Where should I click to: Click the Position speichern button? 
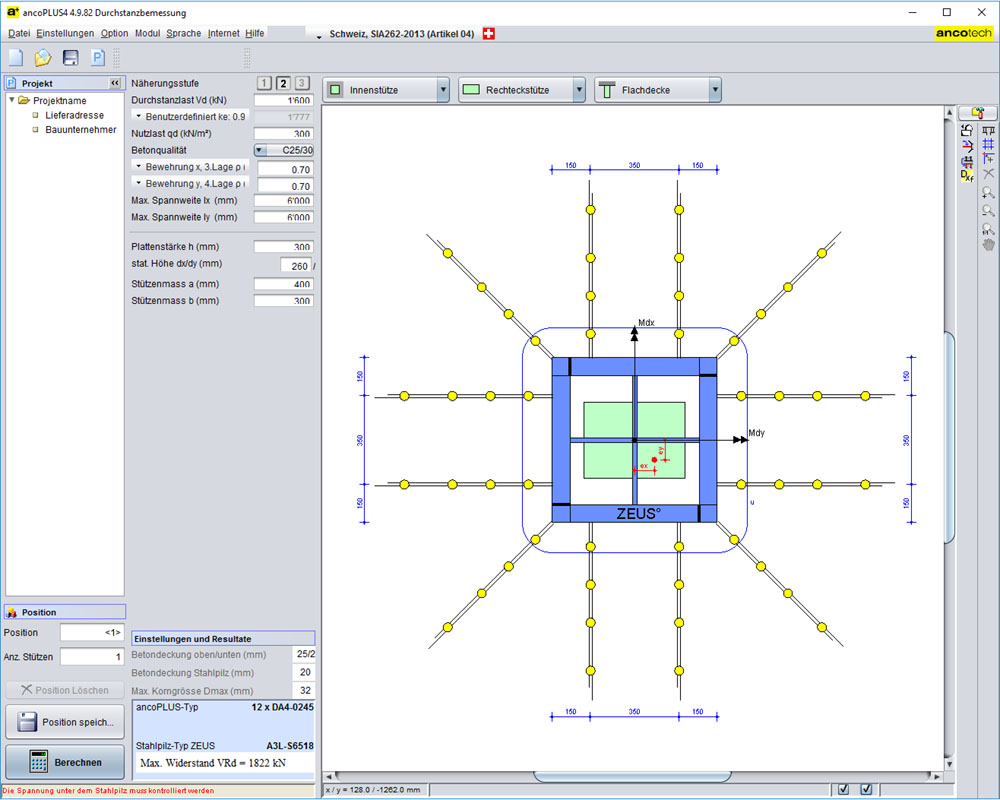click(65, 722)
